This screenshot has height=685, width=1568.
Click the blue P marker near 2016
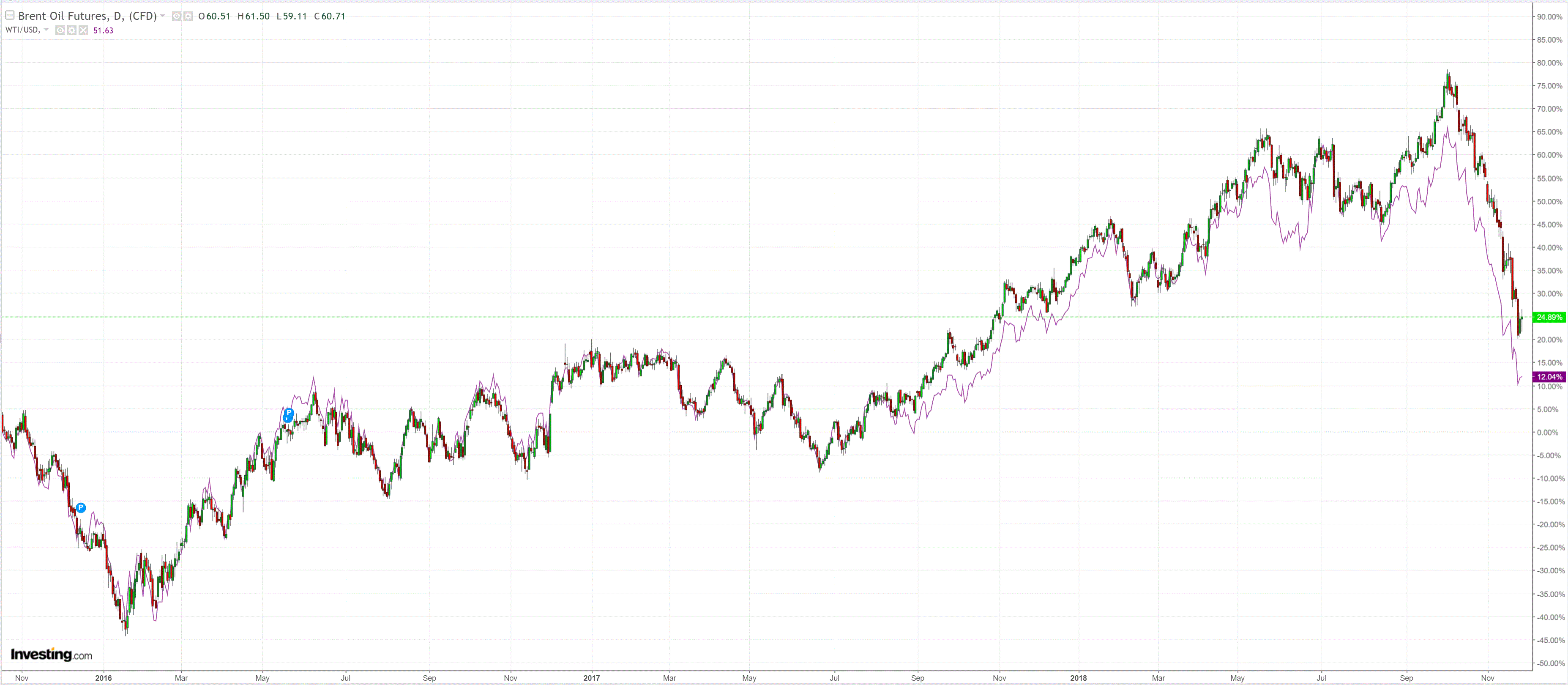click(81, 508)
